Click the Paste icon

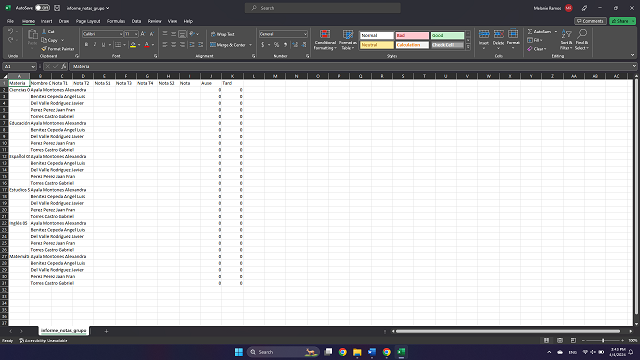(x=32, y=35)
